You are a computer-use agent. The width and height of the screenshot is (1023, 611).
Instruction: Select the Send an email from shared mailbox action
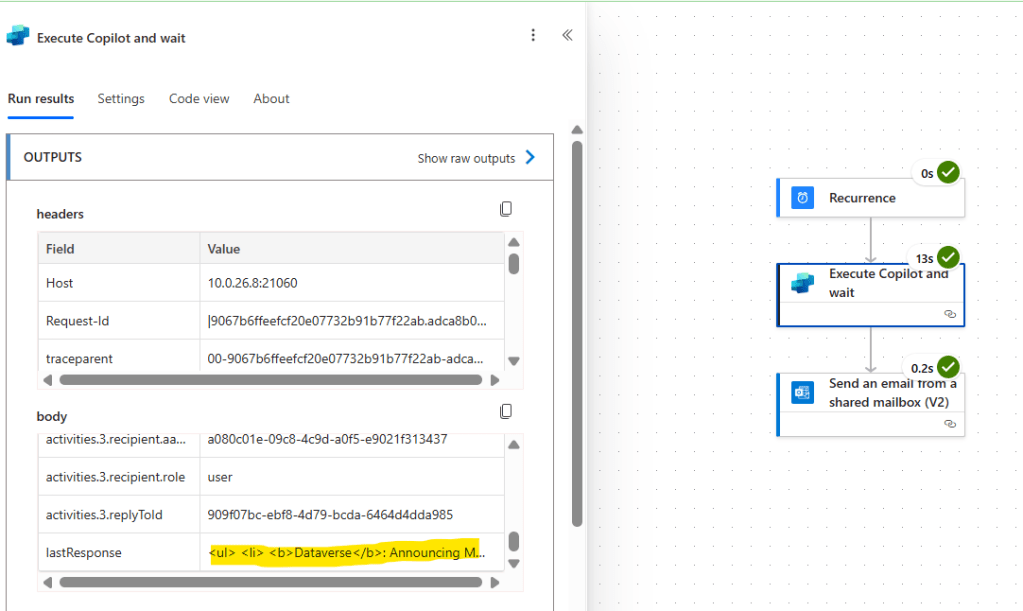[880, 395]
